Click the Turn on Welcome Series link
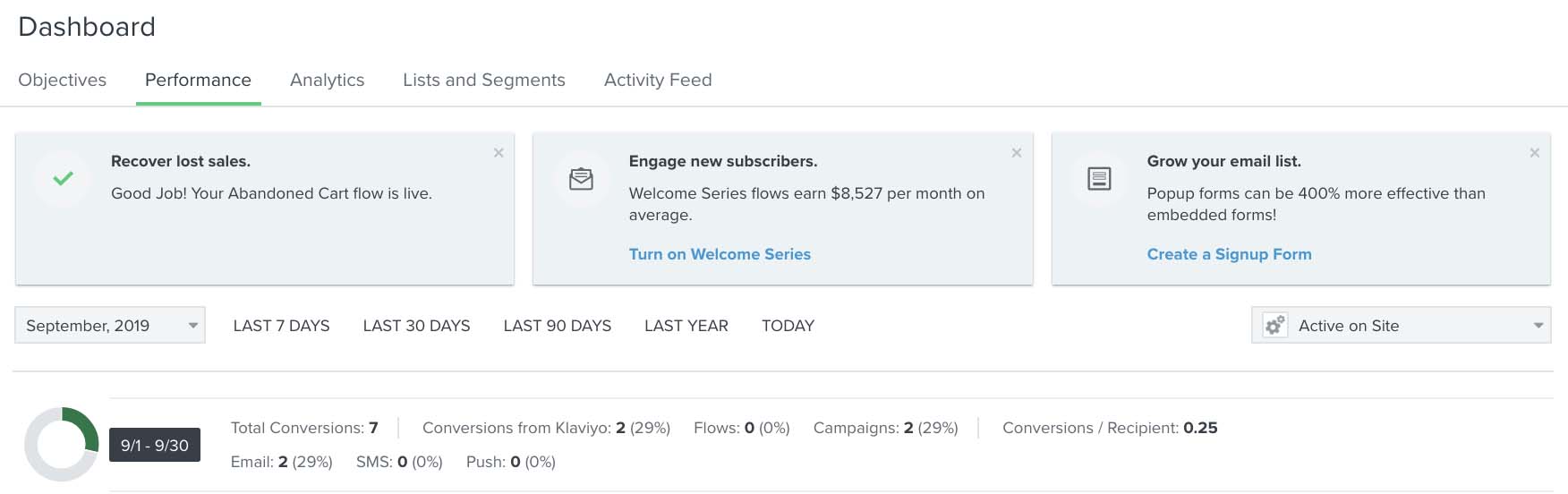The width and height of the screenshot is (1568, 494). pyautogui.click(x=720, y=254)
